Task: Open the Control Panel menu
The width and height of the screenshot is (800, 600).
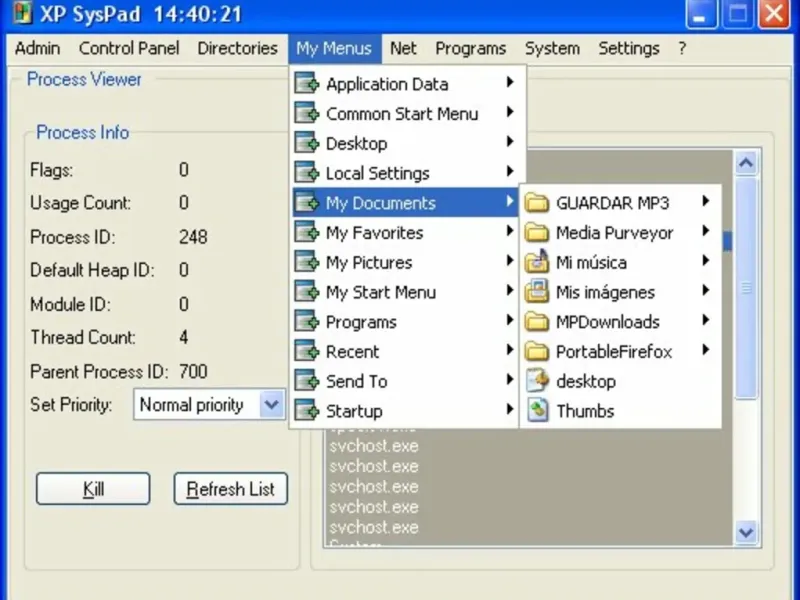Action: click(129, 48)
